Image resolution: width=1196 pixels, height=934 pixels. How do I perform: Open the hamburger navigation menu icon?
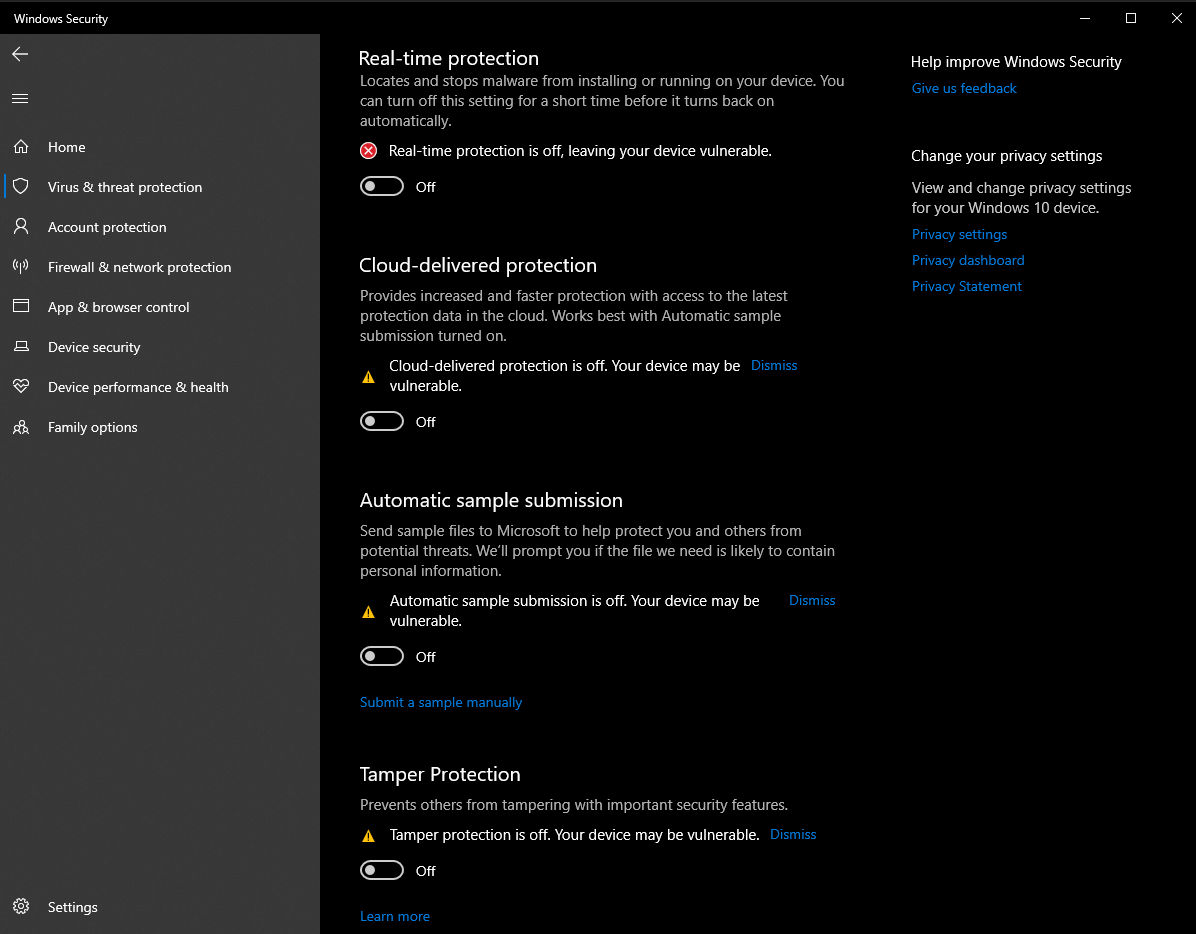point(20,98)
